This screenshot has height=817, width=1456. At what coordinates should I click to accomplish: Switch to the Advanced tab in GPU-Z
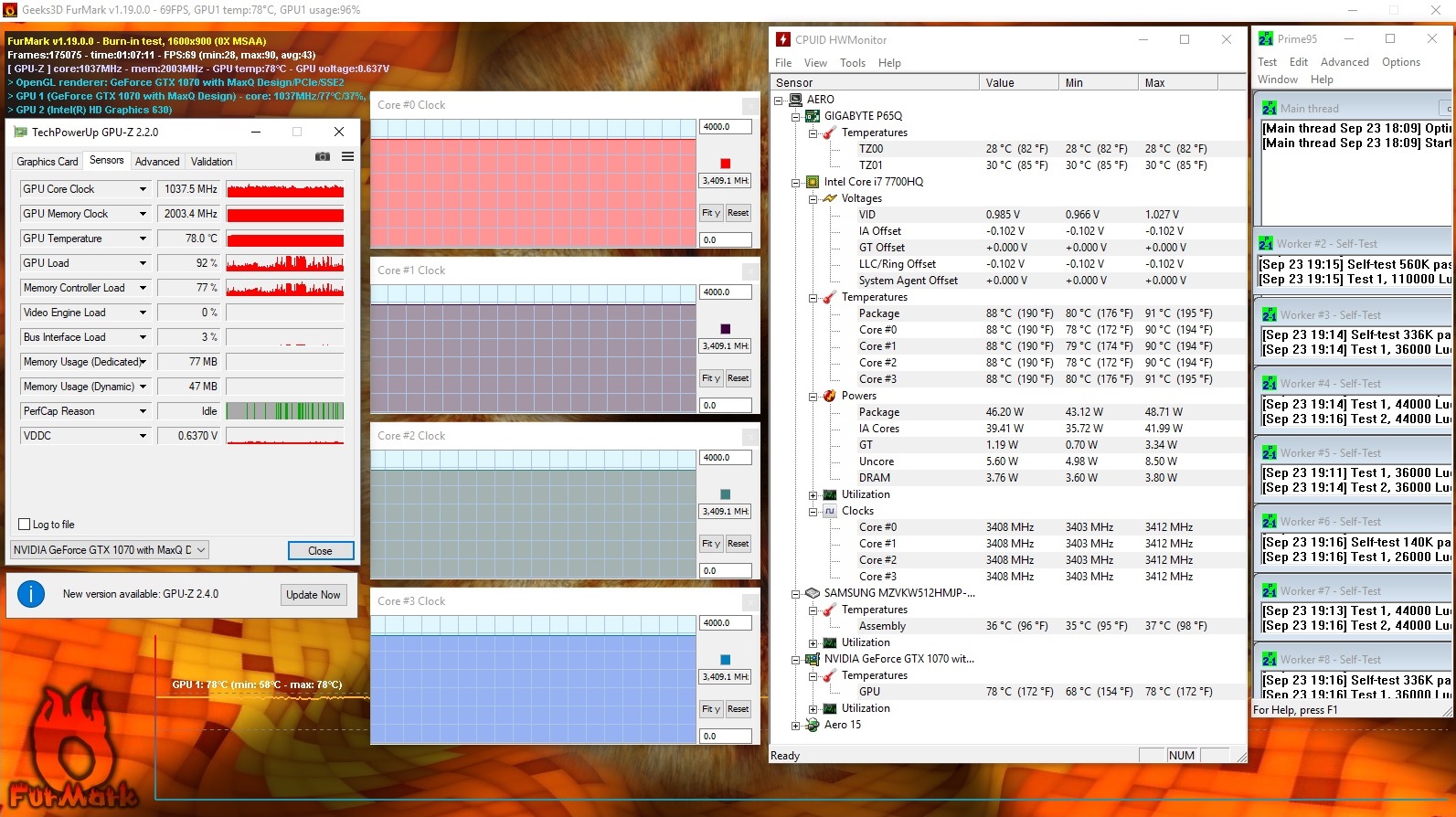tap(157, 162)
